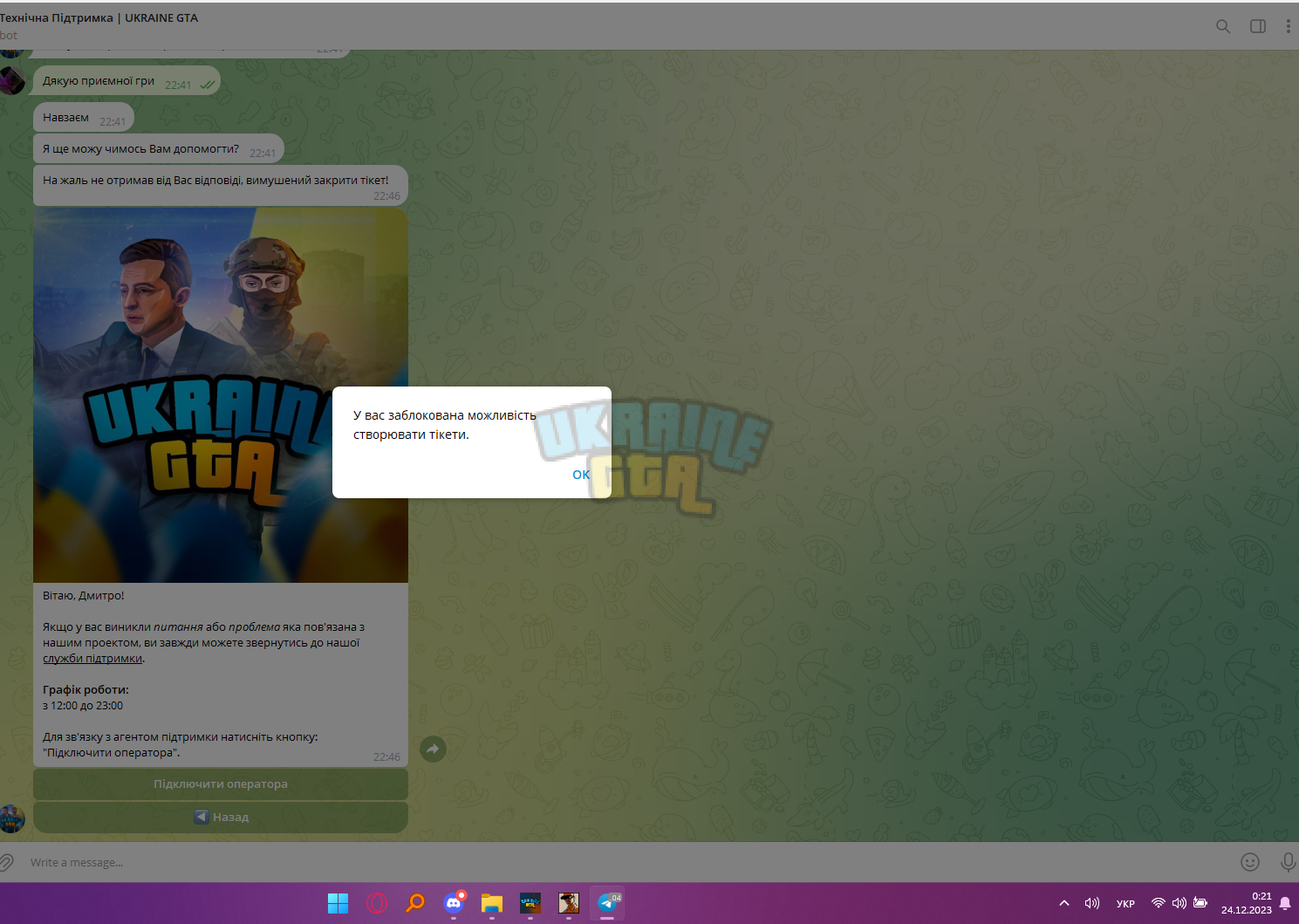
Task: Open Opera browser from the taskbar
Action: [x=377, y=903]
